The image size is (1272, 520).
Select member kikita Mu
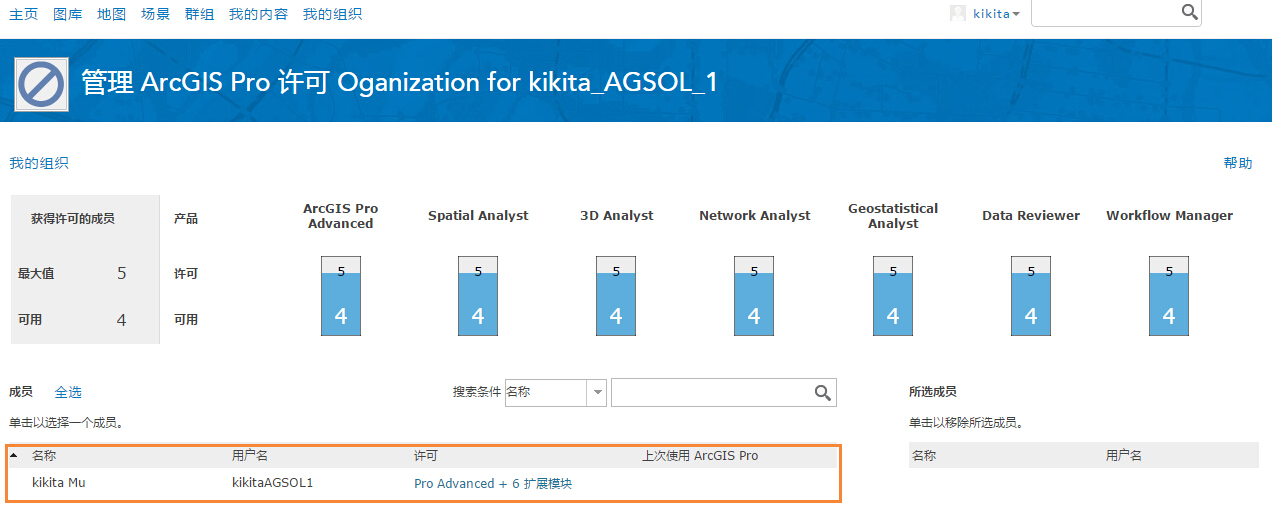(59, 483)
